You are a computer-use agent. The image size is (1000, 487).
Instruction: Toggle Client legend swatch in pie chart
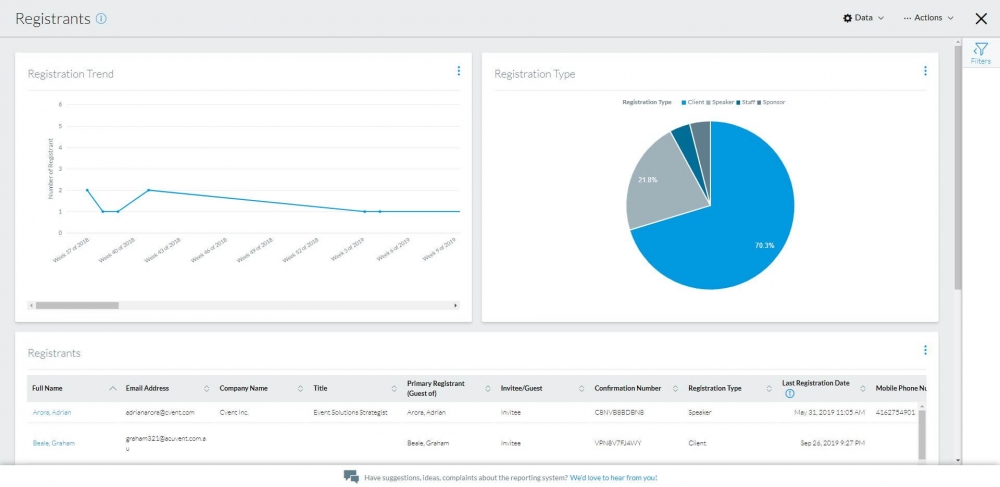684,102
